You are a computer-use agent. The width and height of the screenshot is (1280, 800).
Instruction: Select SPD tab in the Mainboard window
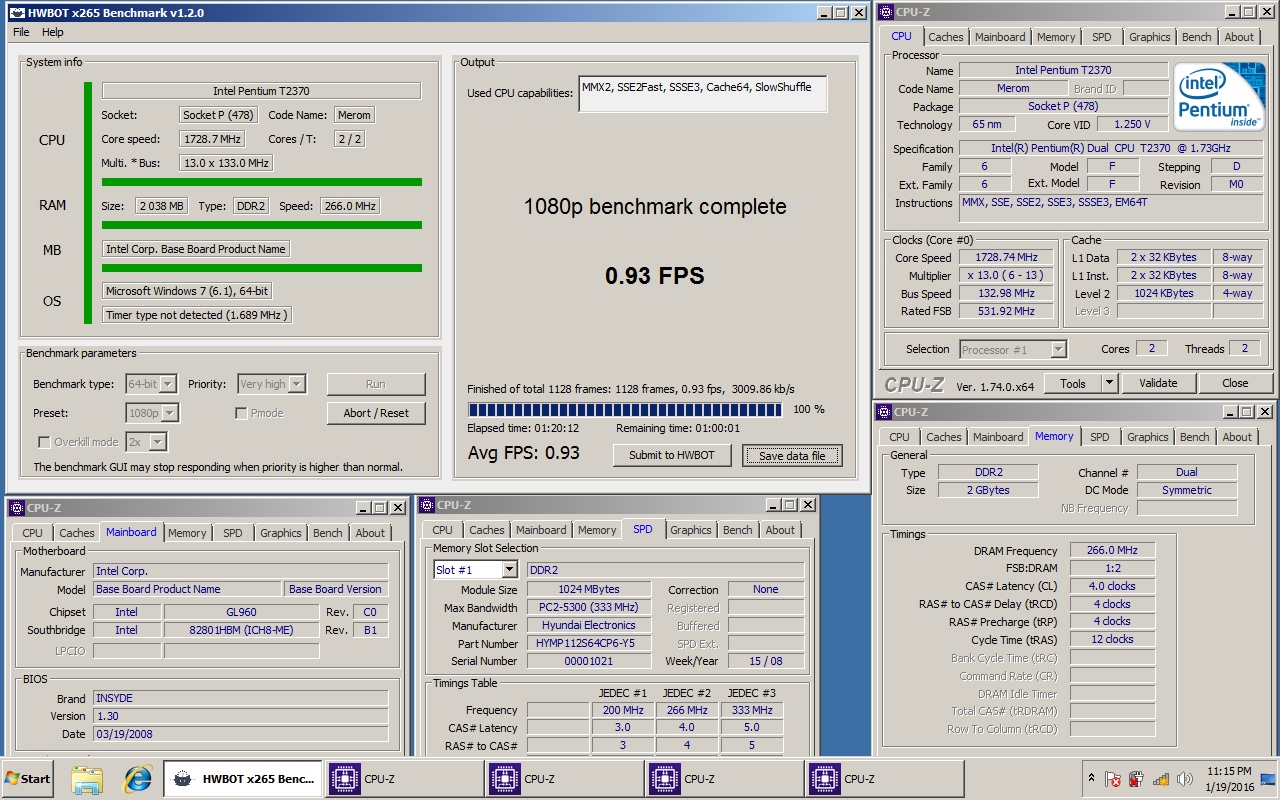(232, 533)
